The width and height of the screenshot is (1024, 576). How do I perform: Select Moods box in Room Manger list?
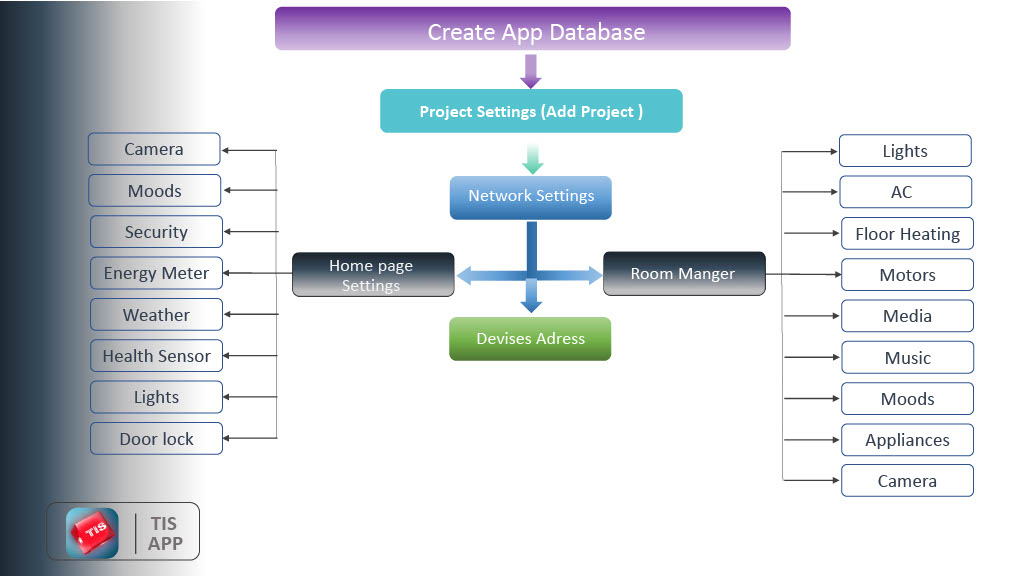tap(907, 398)
